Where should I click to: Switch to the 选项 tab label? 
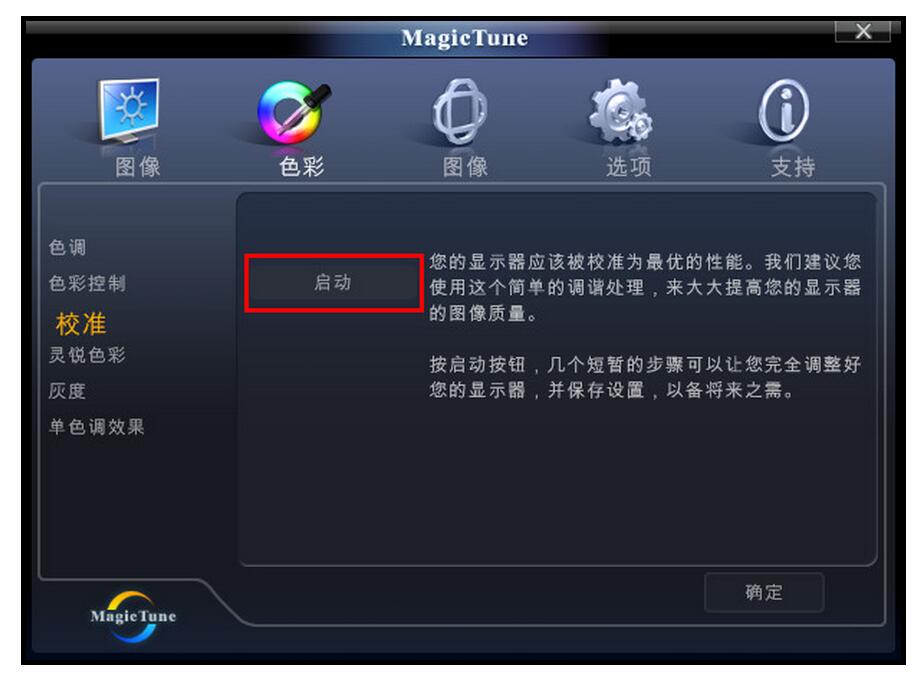click(x=629, y=167)
